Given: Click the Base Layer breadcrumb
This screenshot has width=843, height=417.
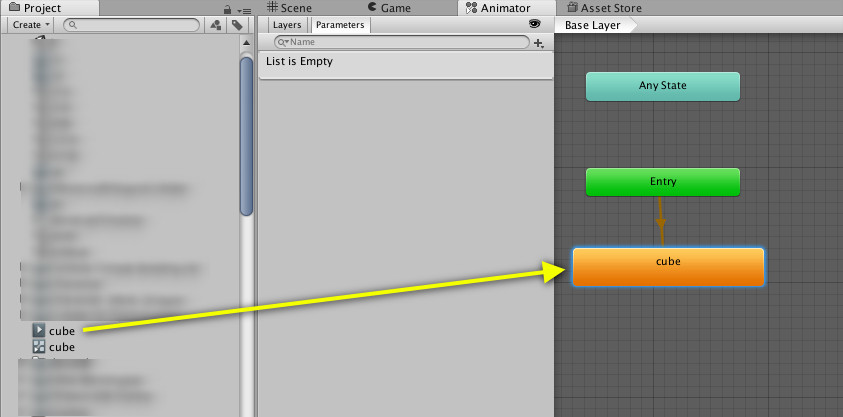Looking at the screenshot, I should pyautogui.click(x=594, y=25).
